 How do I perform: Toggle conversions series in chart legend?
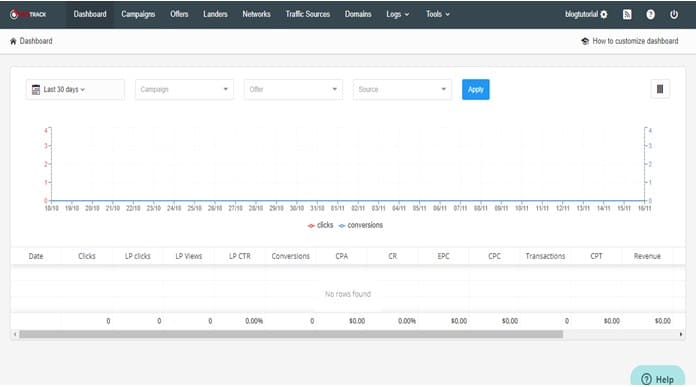point(360,225)
